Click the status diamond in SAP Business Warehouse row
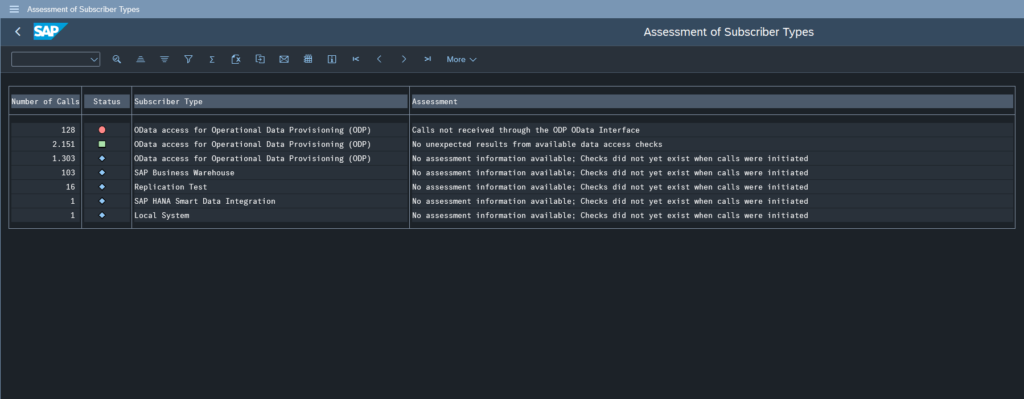The width and height of the screenshot is (1024, 399). click(x=102, y=172)
